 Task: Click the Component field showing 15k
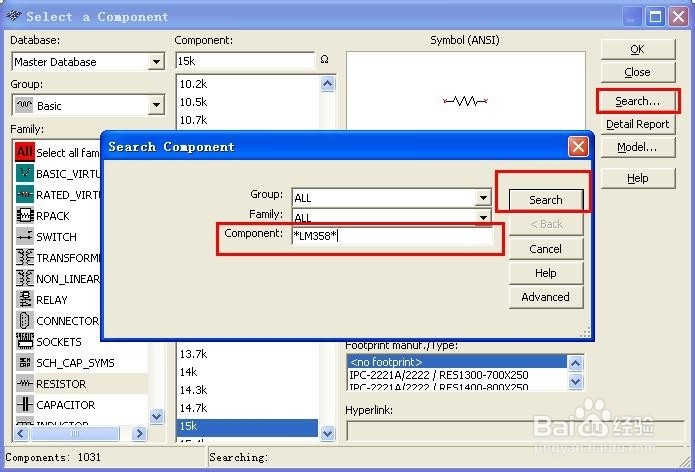(x=245, y=61)
